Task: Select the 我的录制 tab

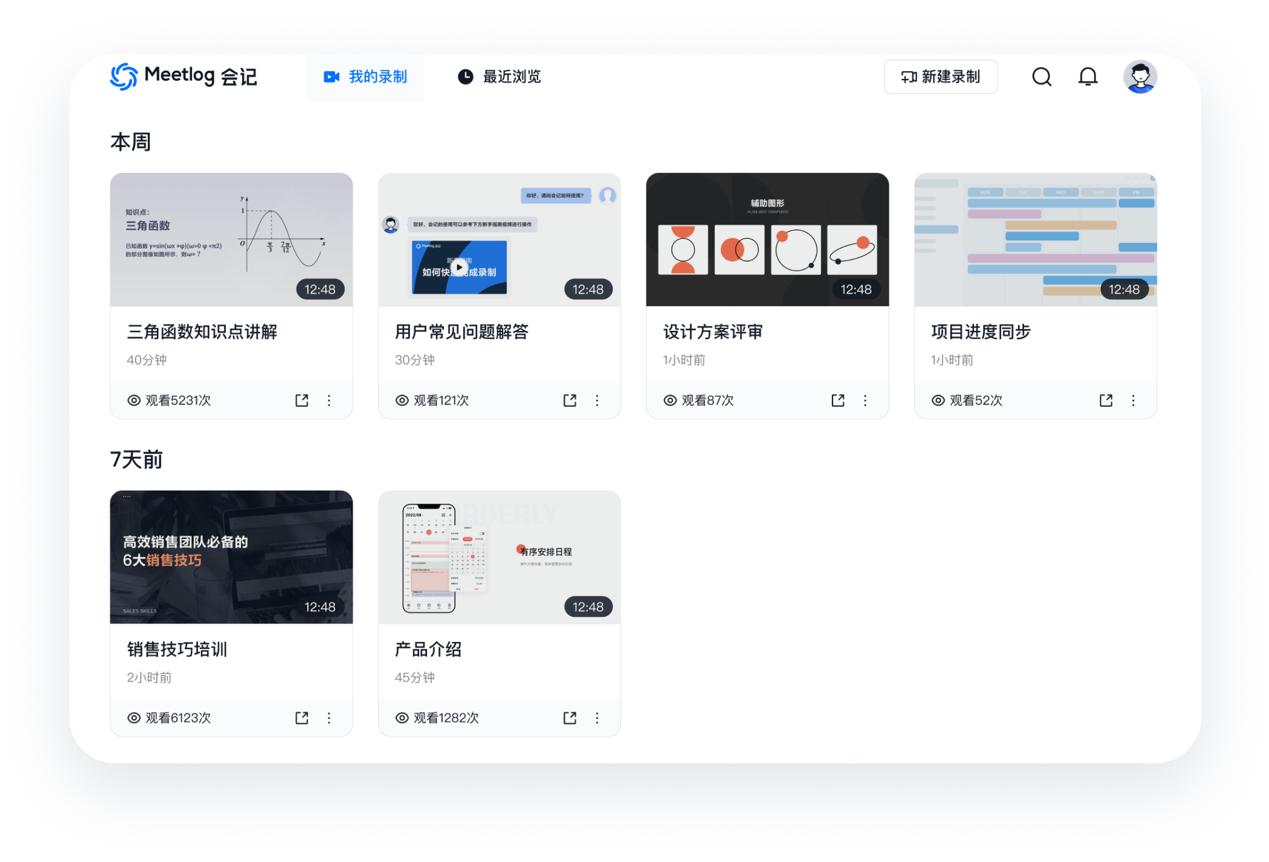Action: (366, 76)
